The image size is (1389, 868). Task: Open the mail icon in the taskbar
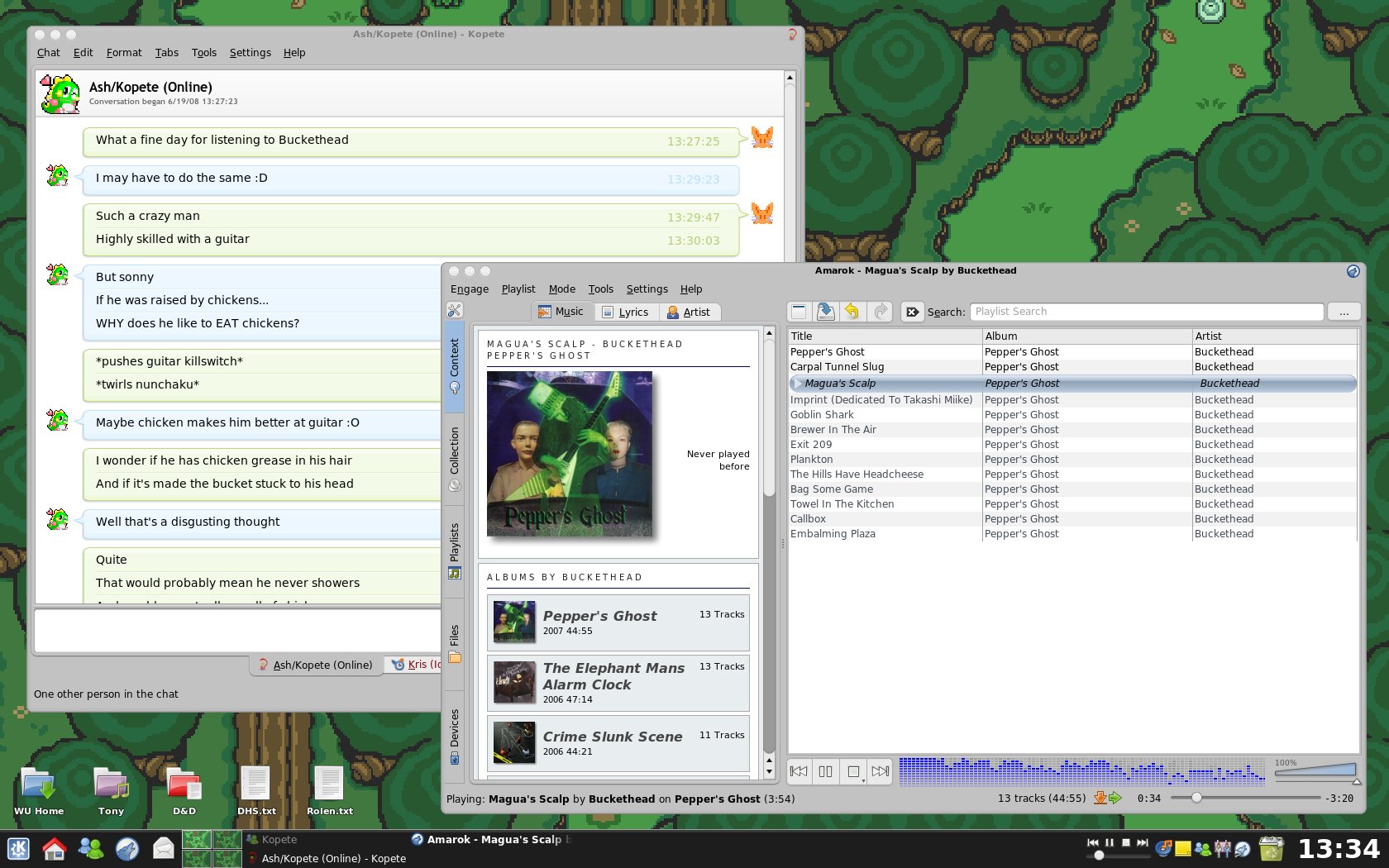pyautogui.click(x=163, y=849)
